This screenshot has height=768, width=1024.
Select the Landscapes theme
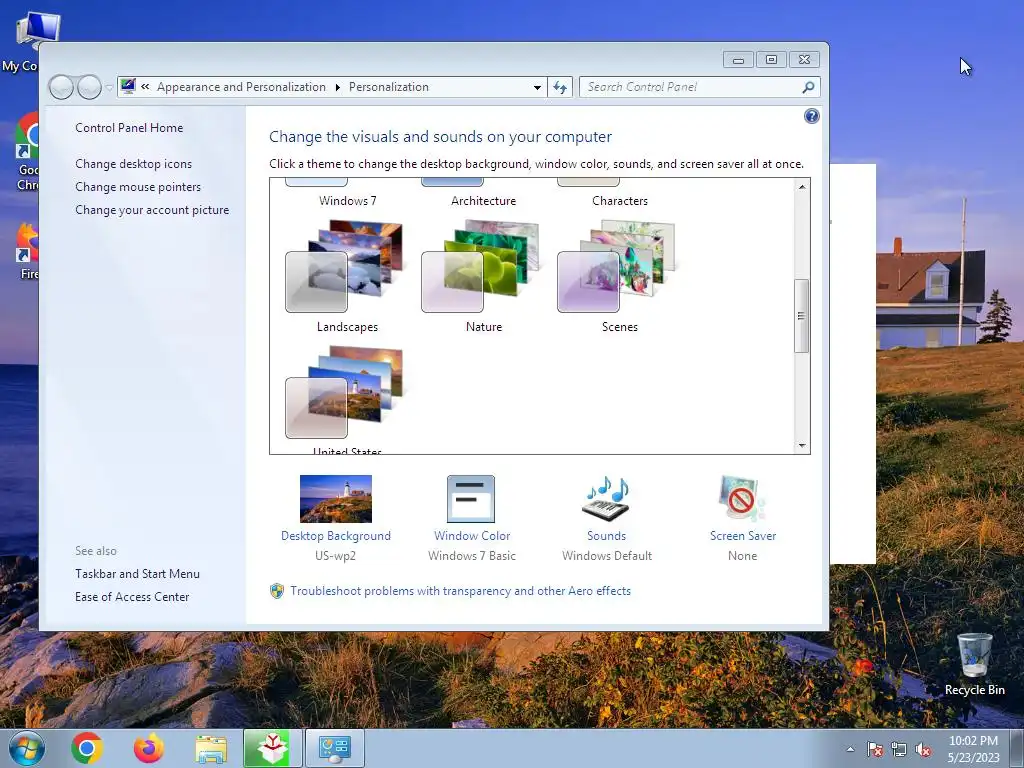tap(347, 276)
